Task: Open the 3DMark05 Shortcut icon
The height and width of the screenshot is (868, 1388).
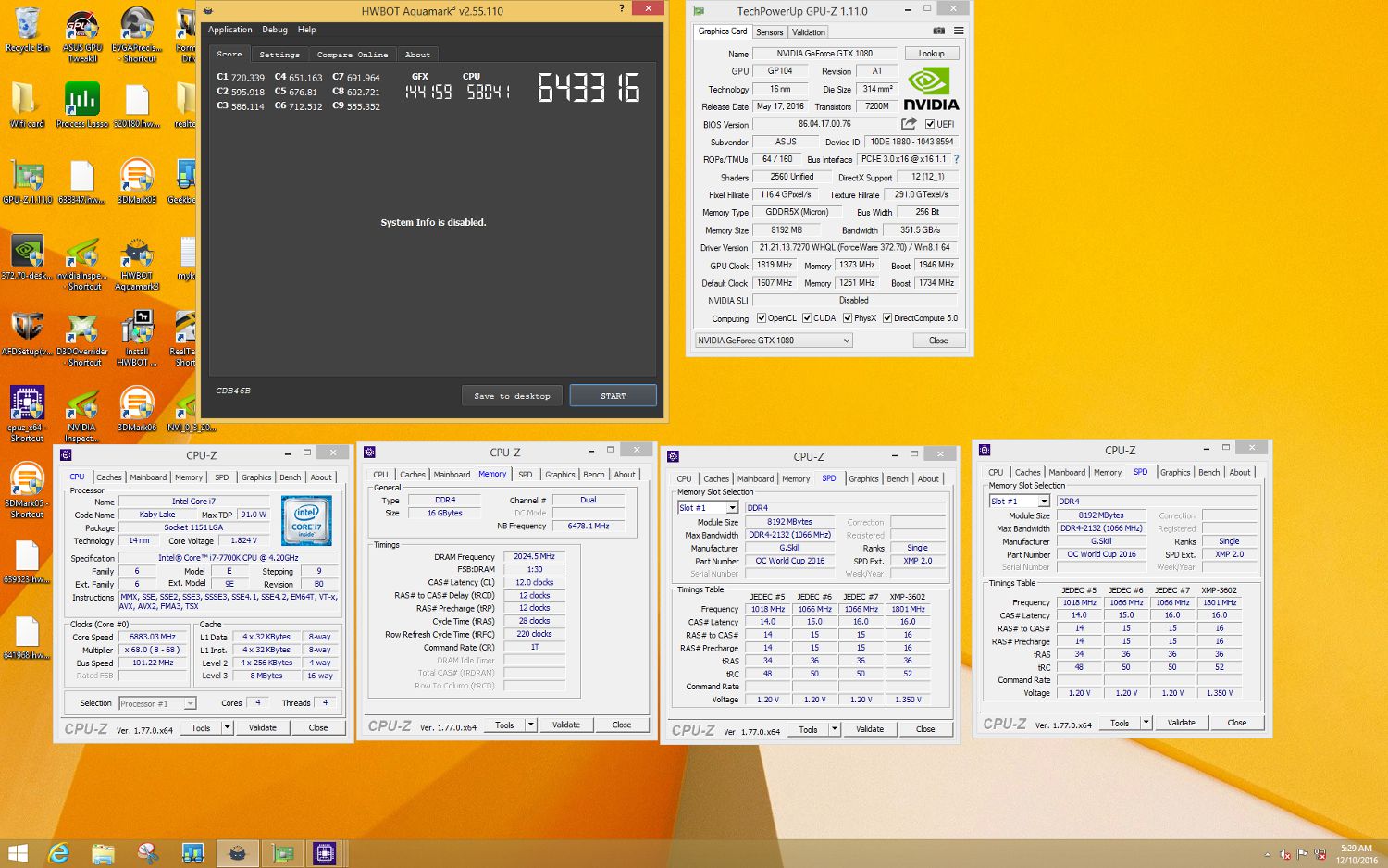Action: click(x=27, y=490)
